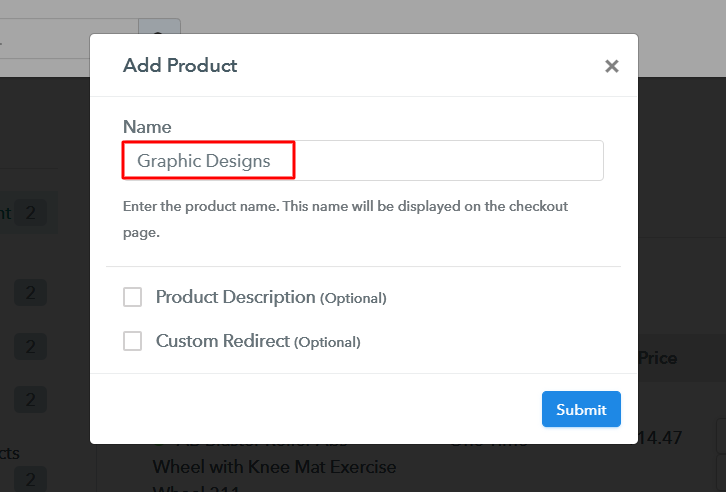The width and height of the screenshot is (726, 492).
Task: Click the product name help text
Action: click(345, 219)
